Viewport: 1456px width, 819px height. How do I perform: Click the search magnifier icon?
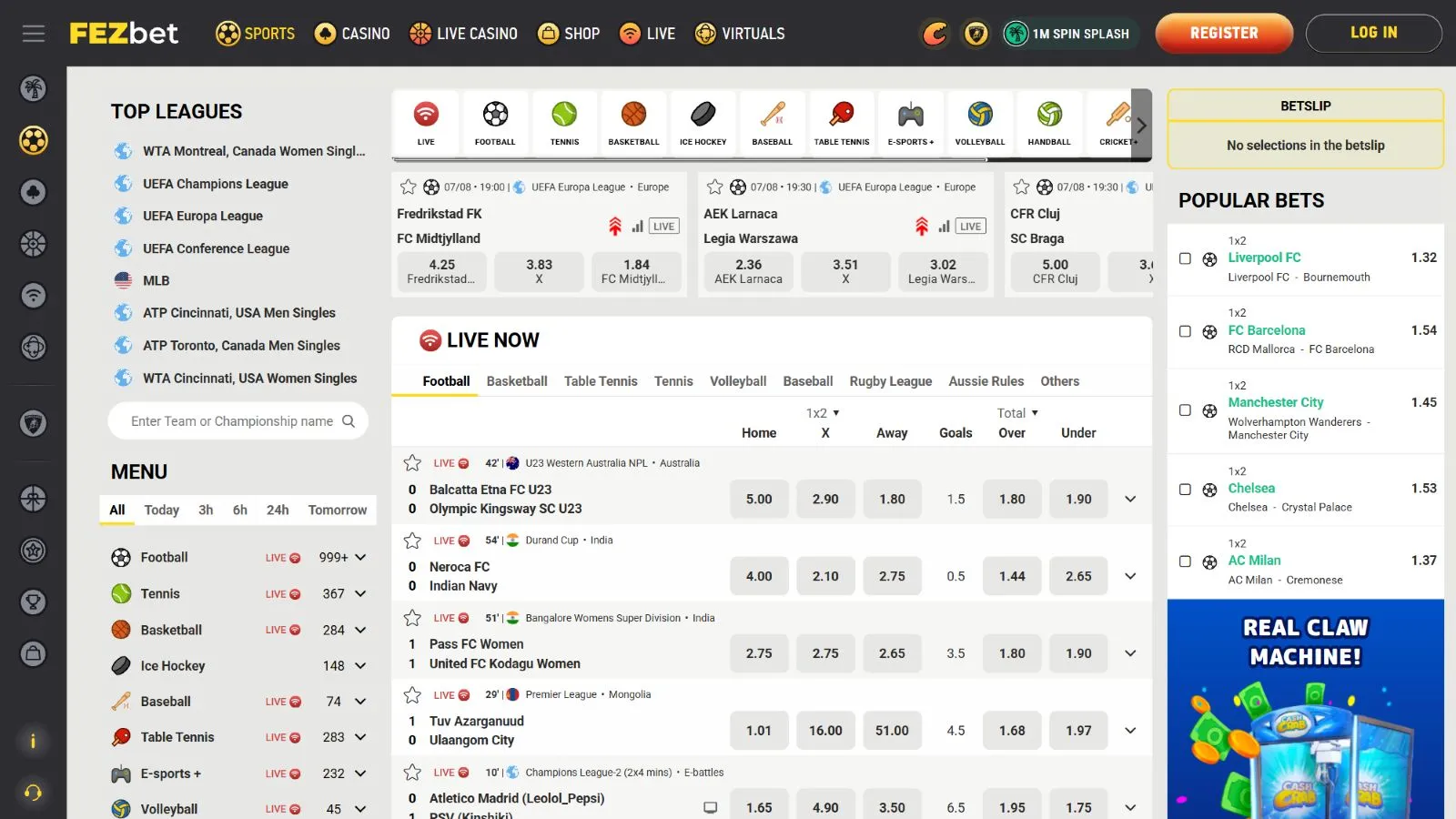pyautogui.click(x=349, y=421)
